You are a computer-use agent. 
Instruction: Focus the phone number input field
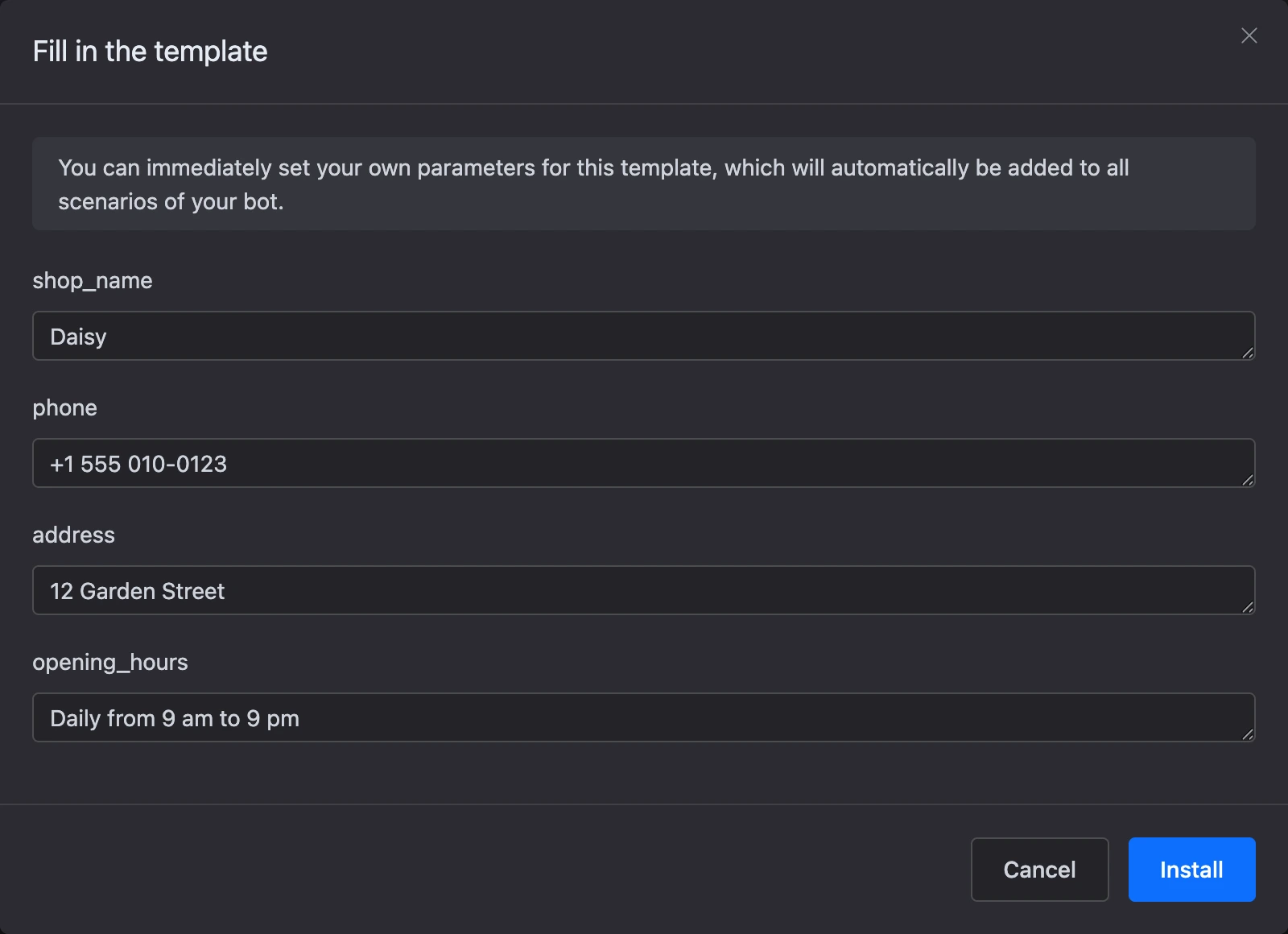tap(643, 463)
